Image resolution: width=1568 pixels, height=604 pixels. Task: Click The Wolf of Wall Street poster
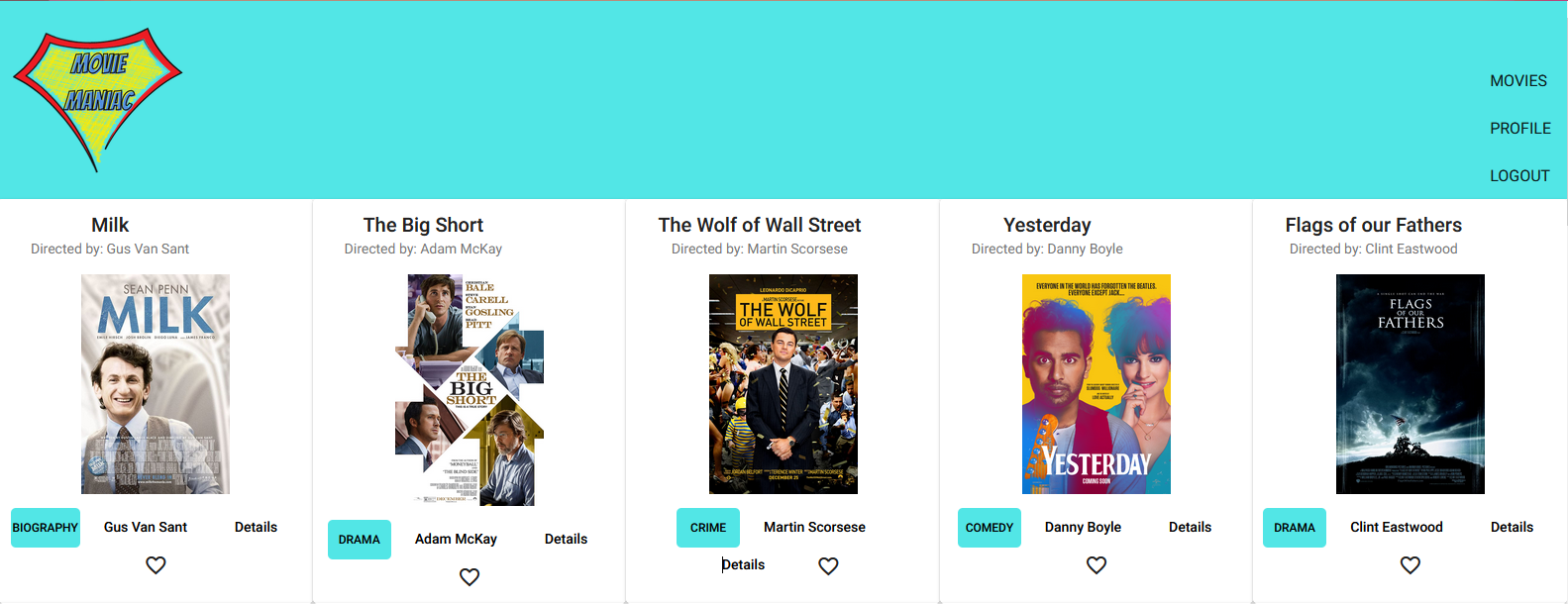784,384
